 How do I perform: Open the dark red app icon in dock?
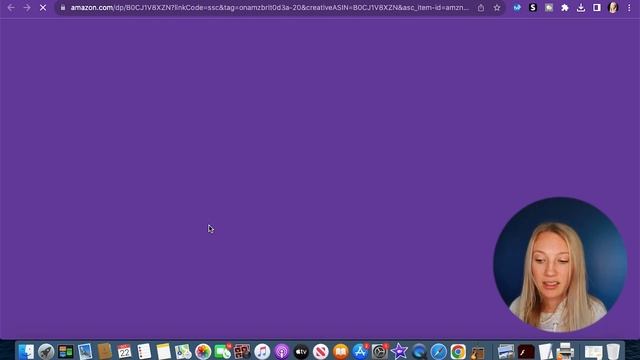526,351
